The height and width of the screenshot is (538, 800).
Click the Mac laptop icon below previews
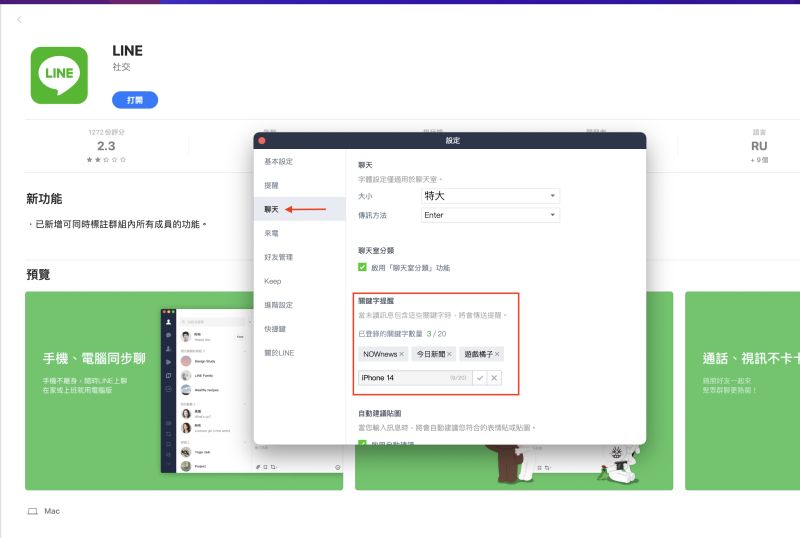[x=32, y=511]
